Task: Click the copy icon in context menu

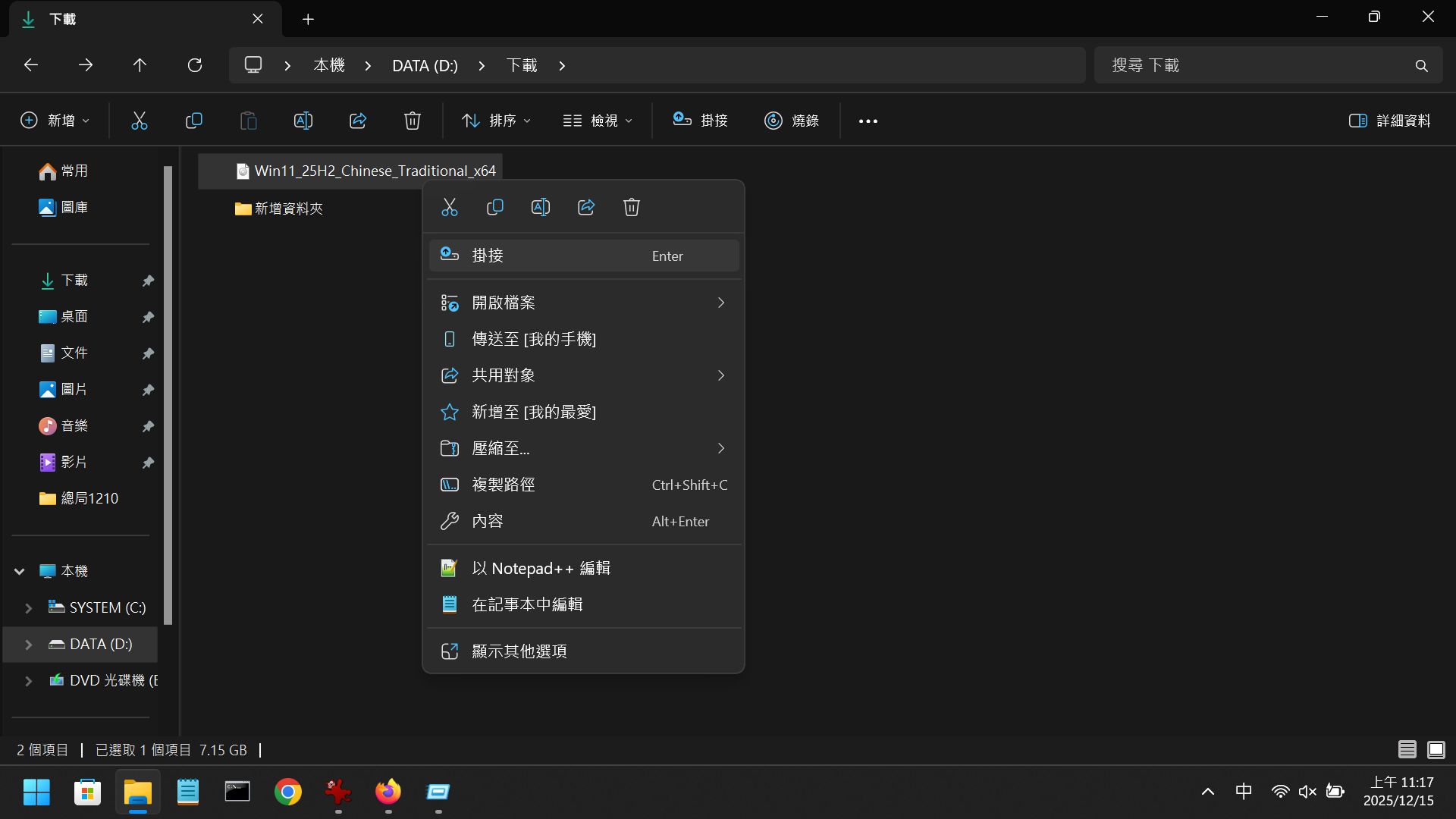Action: click(495, 207)
